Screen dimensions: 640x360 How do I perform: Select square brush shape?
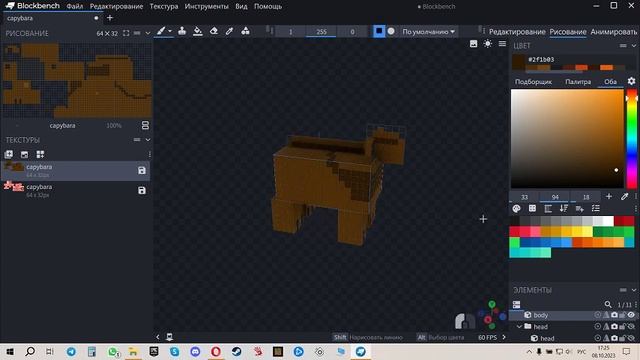(379, 31)
